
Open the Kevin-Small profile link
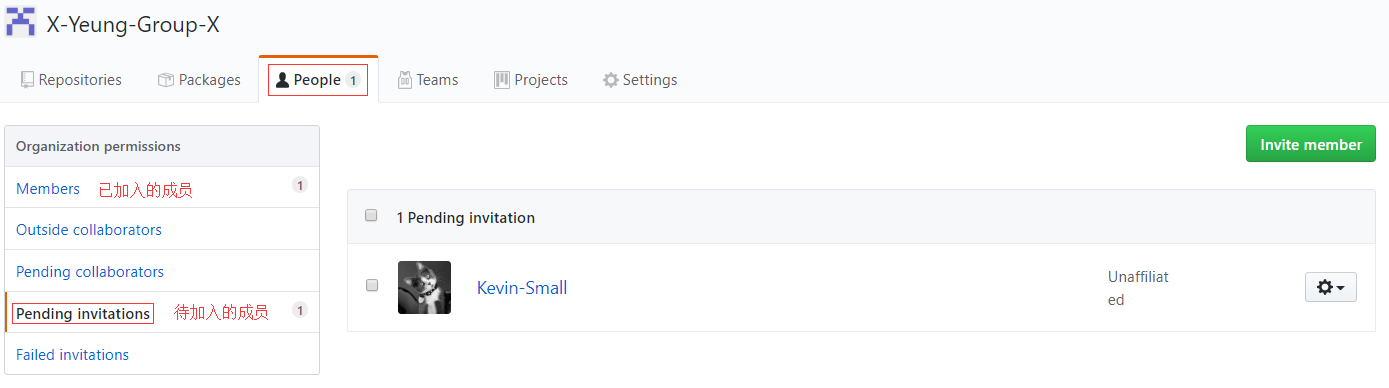[522, 288]
